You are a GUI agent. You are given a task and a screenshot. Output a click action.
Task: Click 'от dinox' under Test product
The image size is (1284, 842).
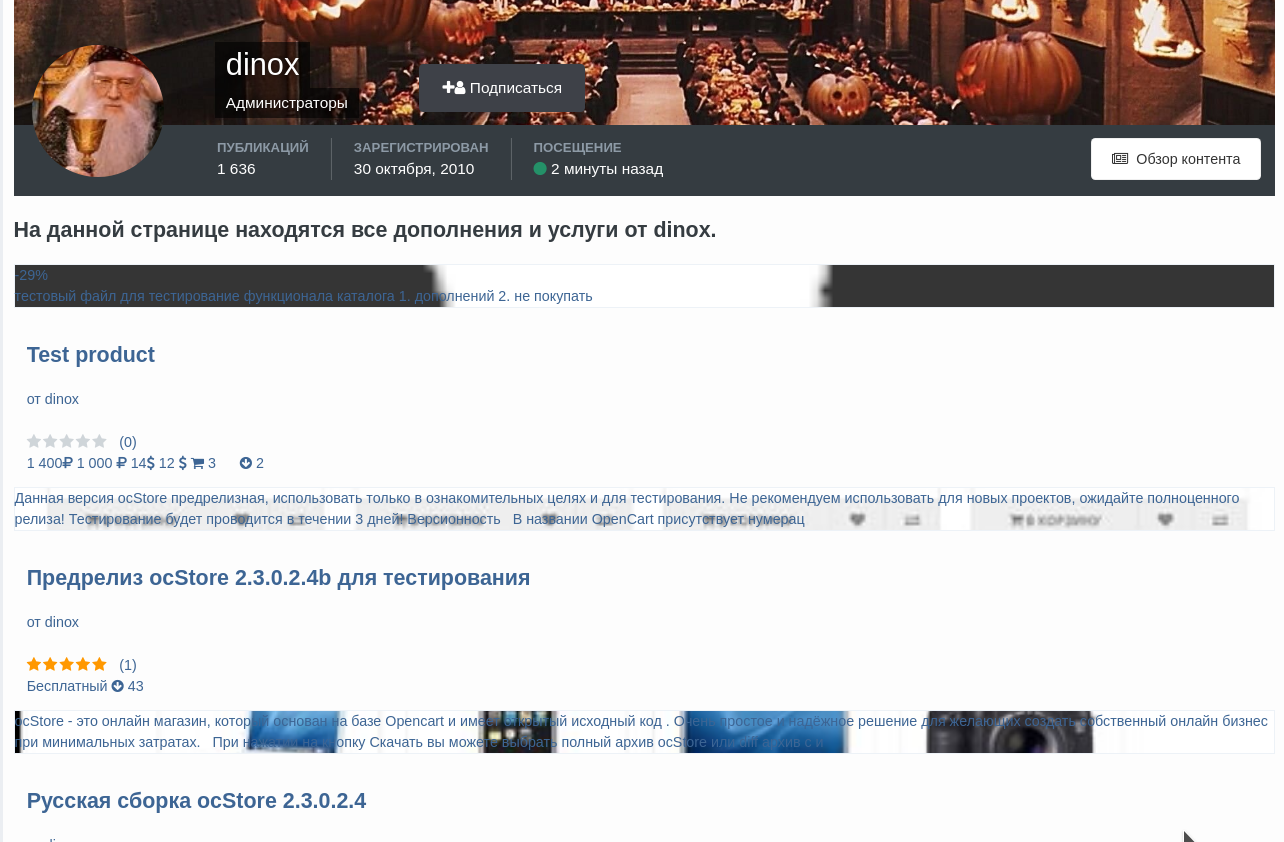point(53,399)
